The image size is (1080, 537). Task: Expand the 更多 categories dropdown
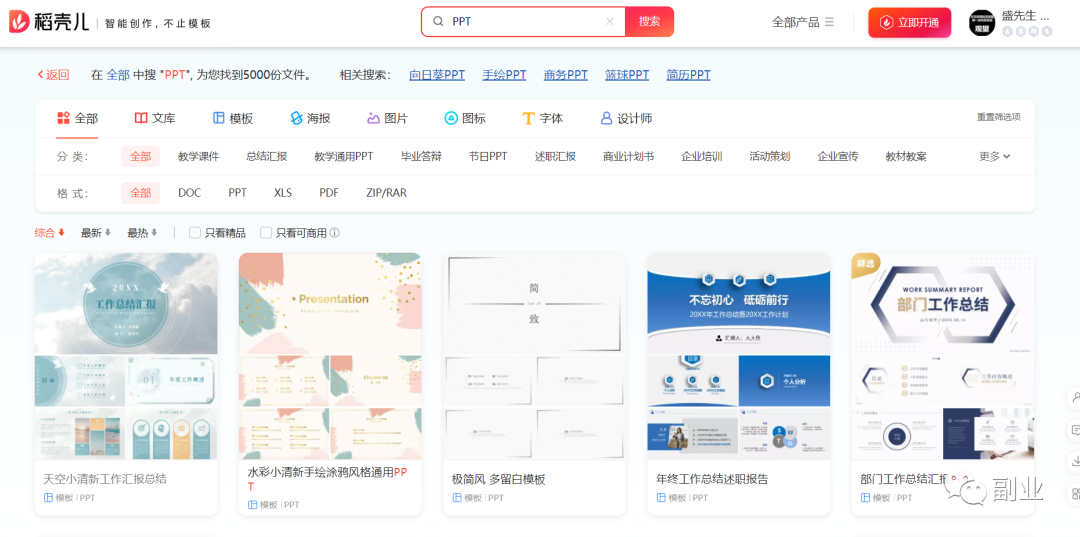click(994, 156)
